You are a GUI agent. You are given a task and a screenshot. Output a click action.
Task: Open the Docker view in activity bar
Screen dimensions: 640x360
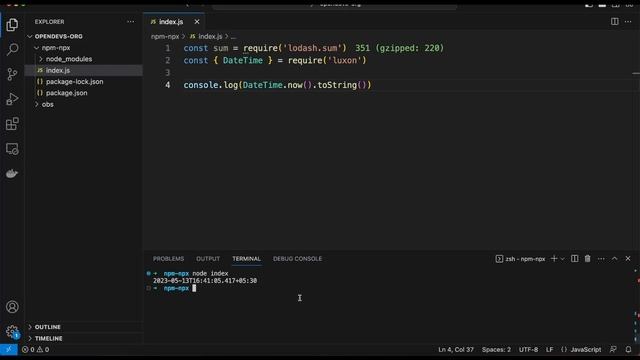point(12,173)
